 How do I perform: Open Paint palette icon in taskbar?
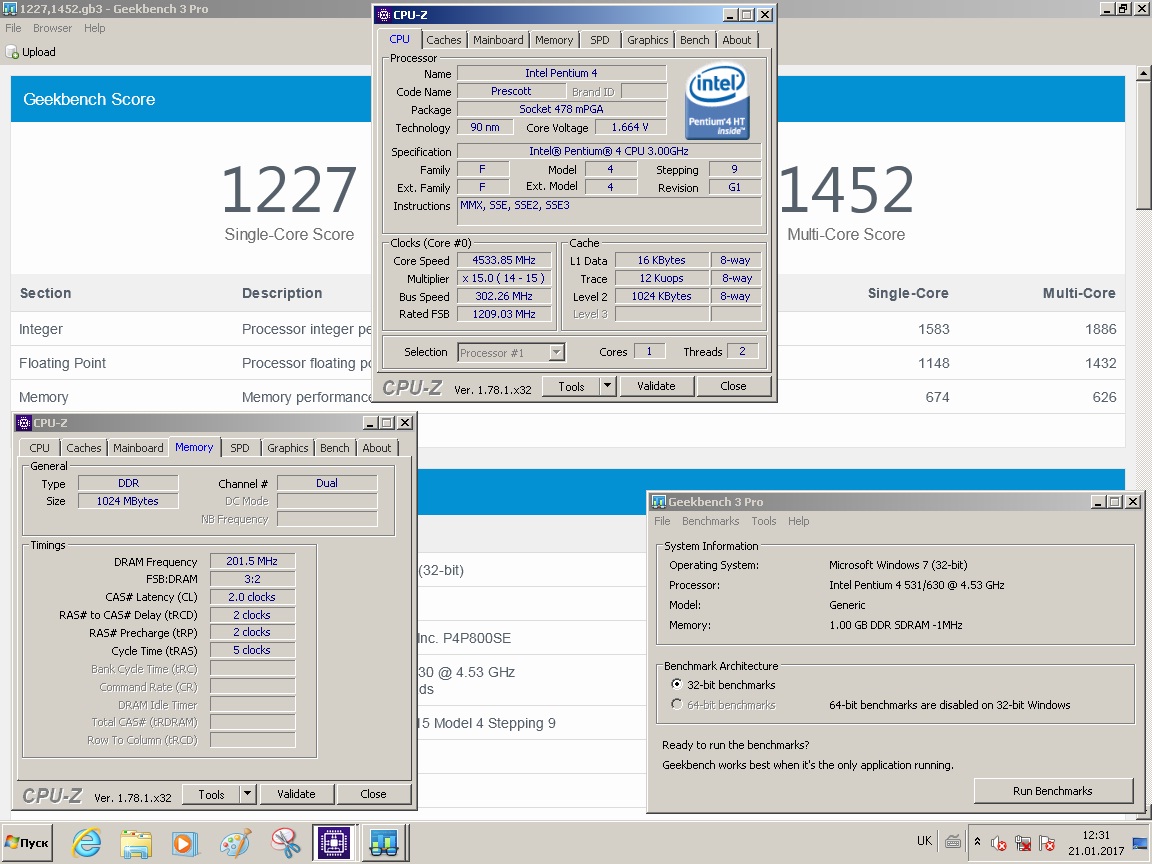pyautogui.click(x=235, y=843)
